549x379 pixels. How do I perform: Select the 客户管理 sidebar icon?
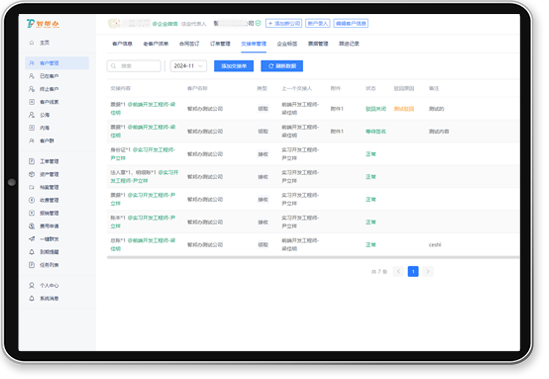tap(32, 63)
